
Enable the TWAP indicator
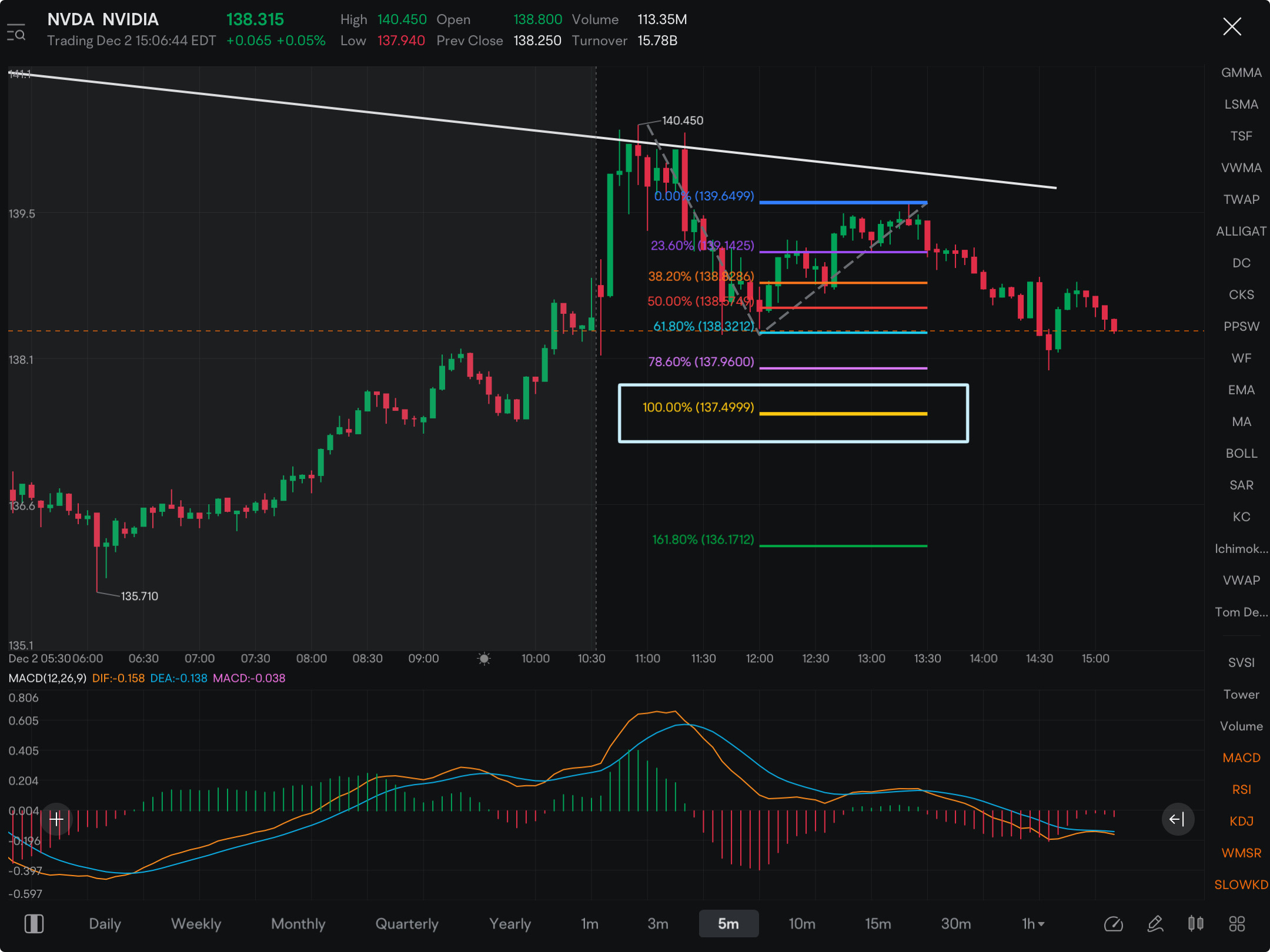coord(1241,200)
